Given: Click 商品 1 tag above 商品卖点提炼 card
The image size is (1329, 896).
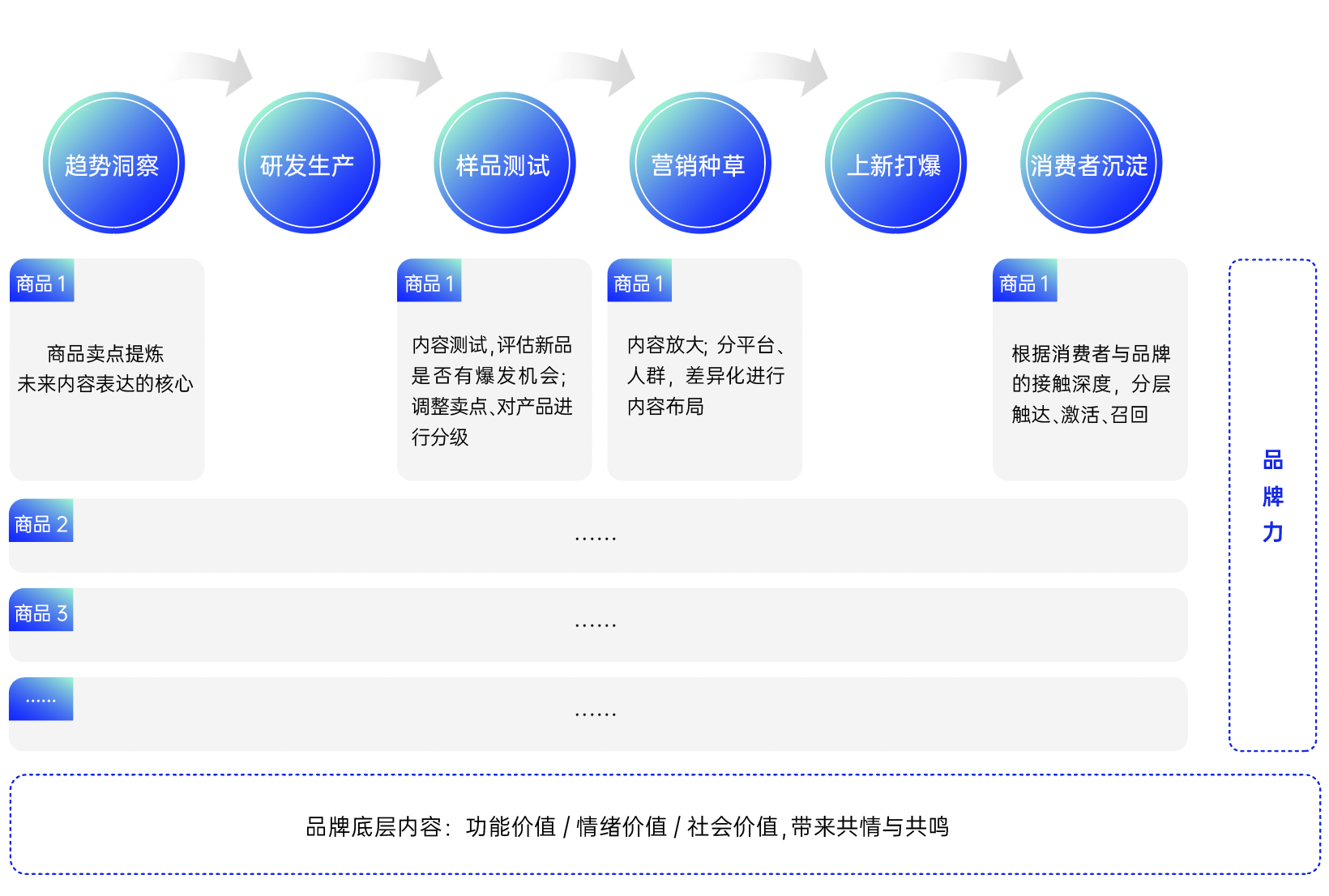Looking at the screenshot, I should (42, 284).
